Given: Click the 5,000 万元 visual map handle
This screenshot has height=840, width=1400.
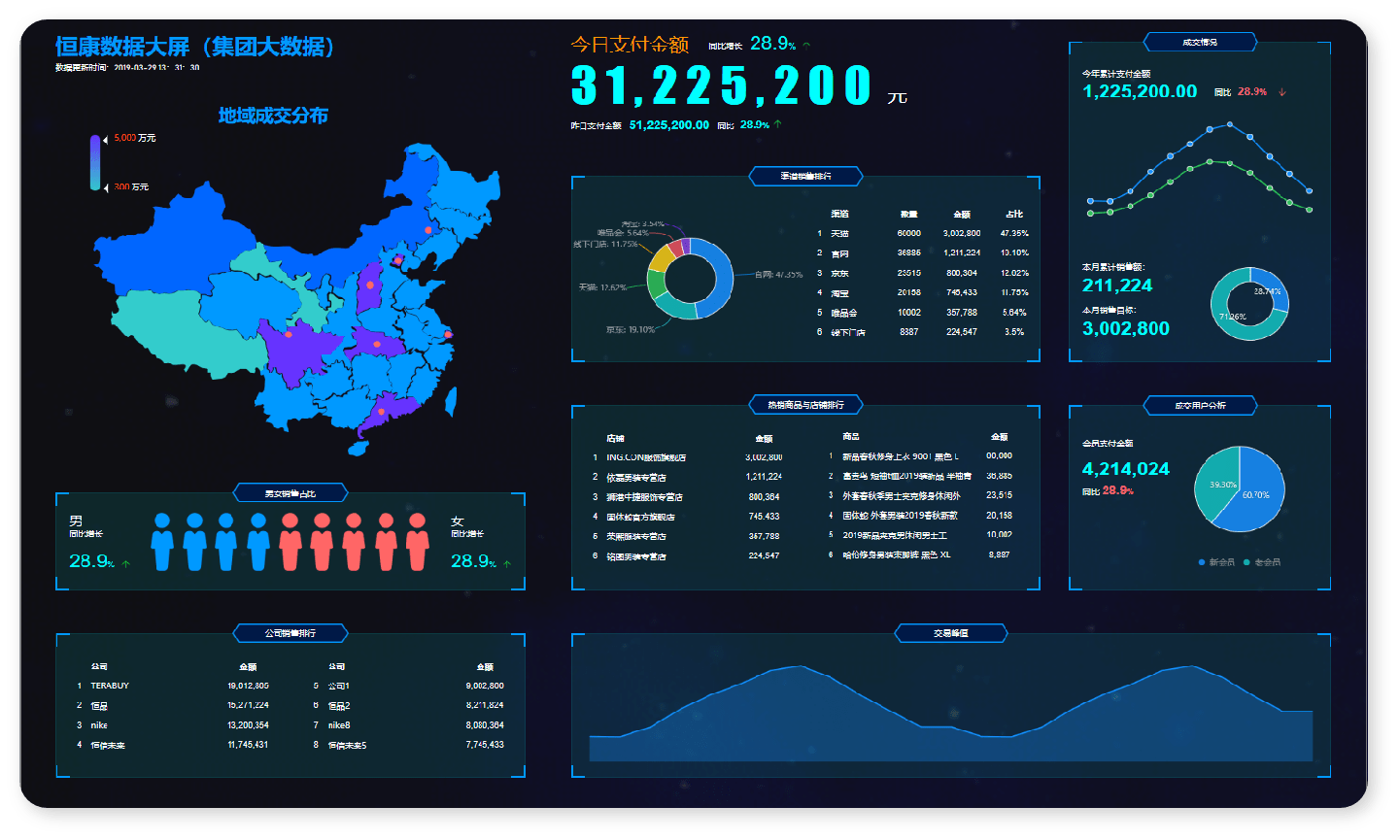Looking at the screenshot, I should (x=106, y=139).
